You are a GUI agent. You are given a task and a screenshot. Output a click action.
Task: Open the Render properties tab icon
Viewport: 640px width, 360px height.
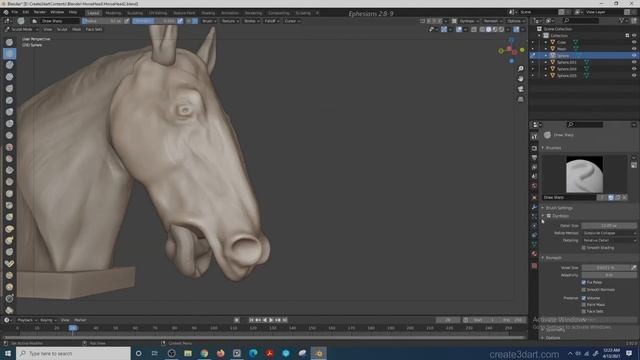[x=534, y=148]
